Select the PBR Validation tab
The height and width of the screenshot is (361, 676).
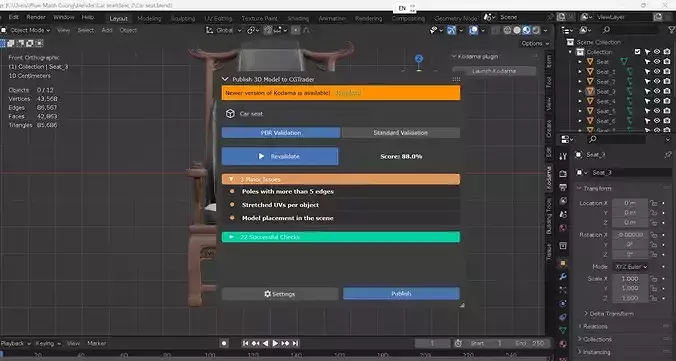pyautogui.click(x=281, y=133)
